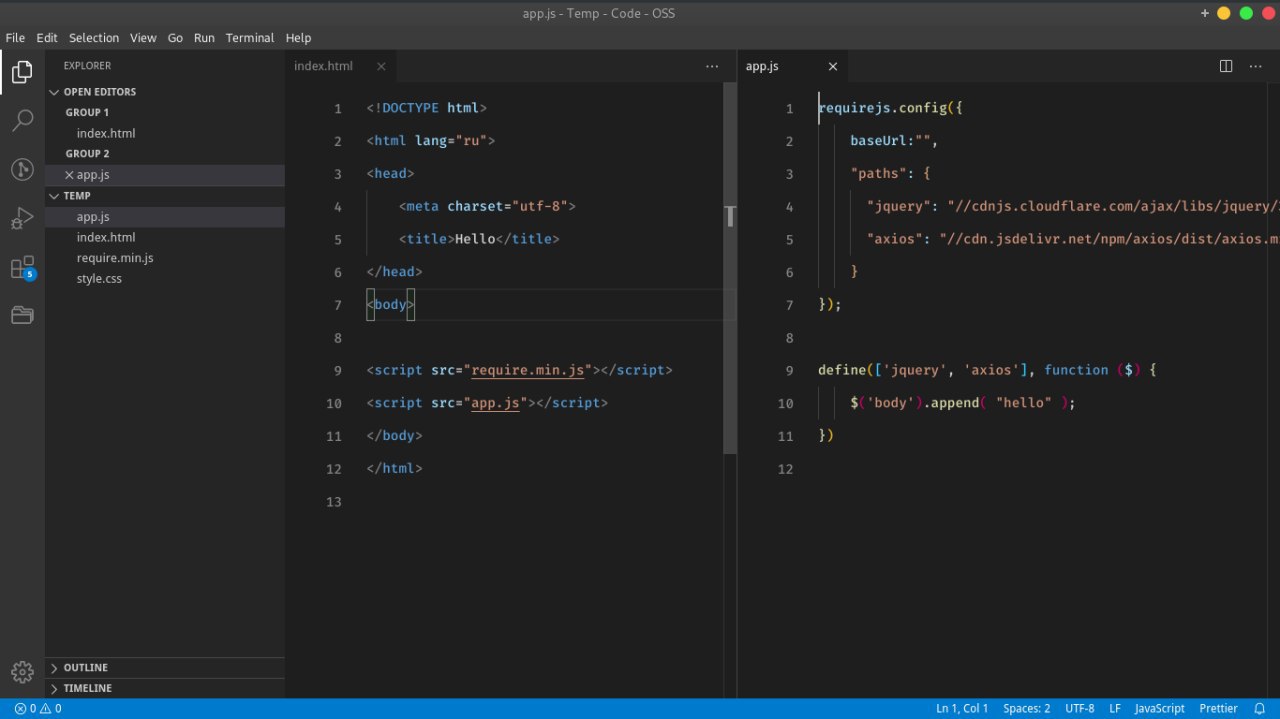Open the Run and Debug view
Image resolution: width=1280 pixels, height=719 pixels.
pyautogui.click(x=22, y=218)
